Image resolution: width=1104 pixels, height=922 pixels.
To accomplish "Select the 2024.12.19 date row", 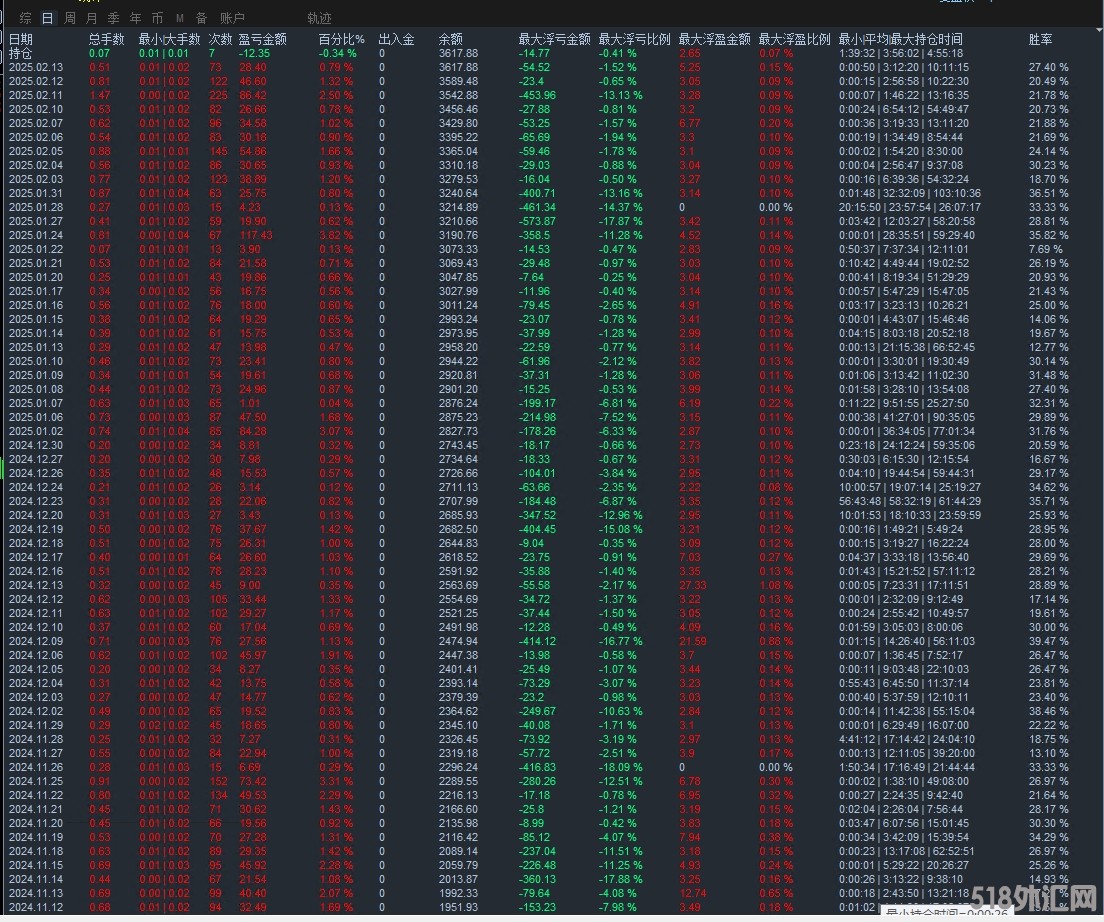I will (x=36, y=529).
